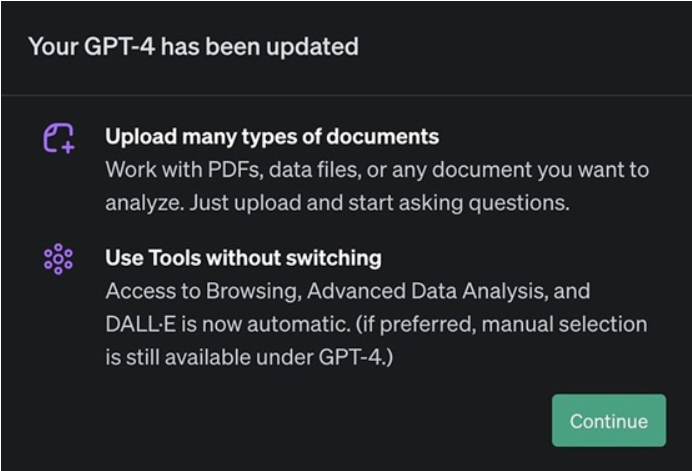Click the plus sign on the upload icon
Image resolution: width=692 pixels, height=471 pixels.
pos(68,147)
